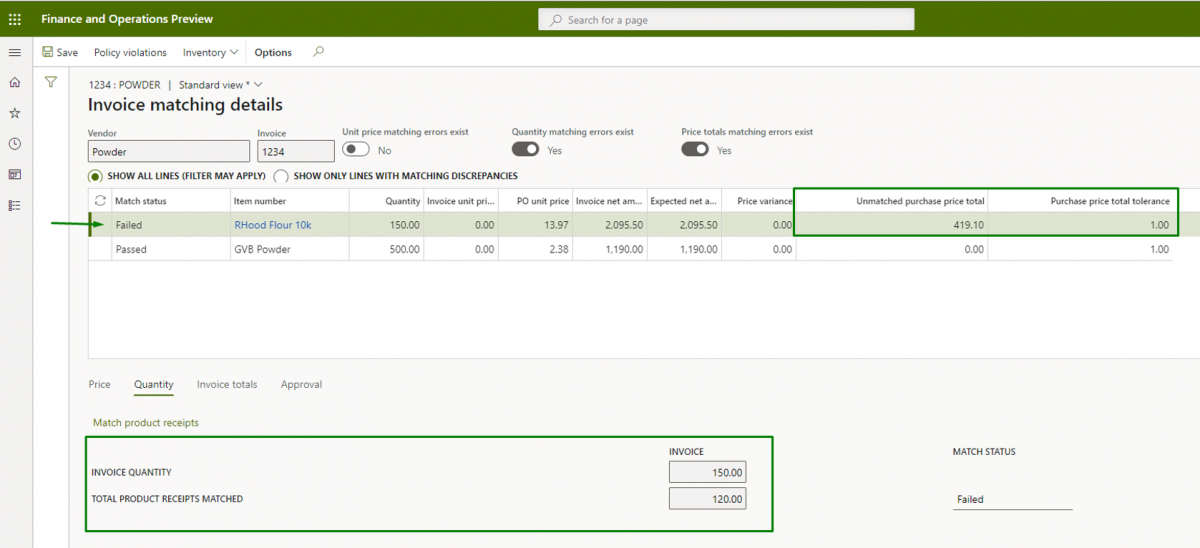Select the Failed match status cell
This screenshot has width=1200, height=548.
[171, 225]
